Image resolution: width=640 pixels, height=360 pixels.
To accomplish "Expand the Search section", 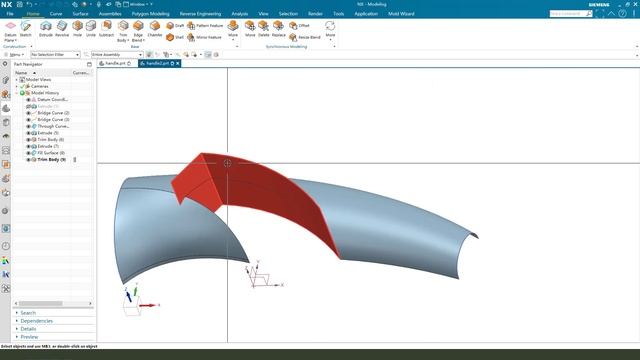I will coord(28,313).
